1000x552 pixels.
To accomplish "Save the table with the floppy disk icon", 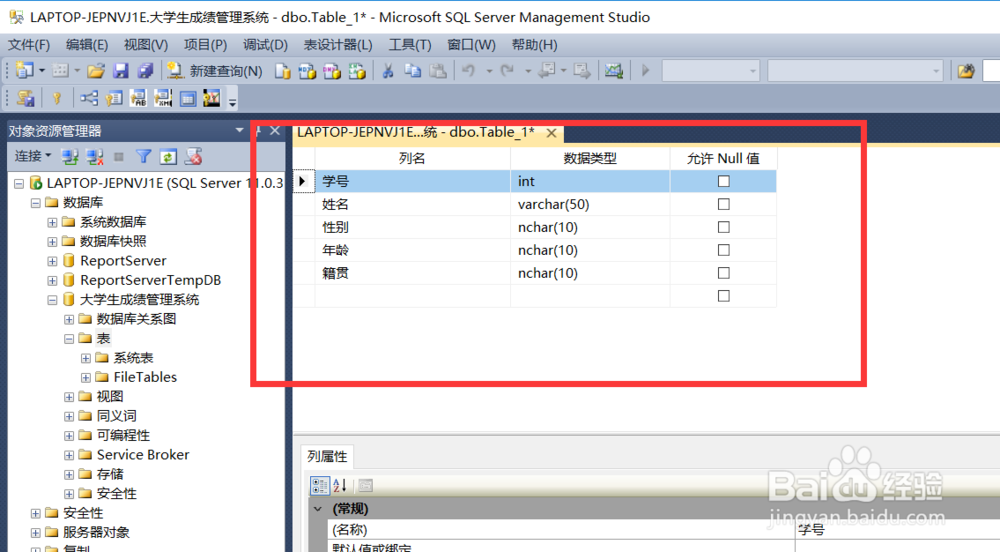I will [x=121, y=70].
